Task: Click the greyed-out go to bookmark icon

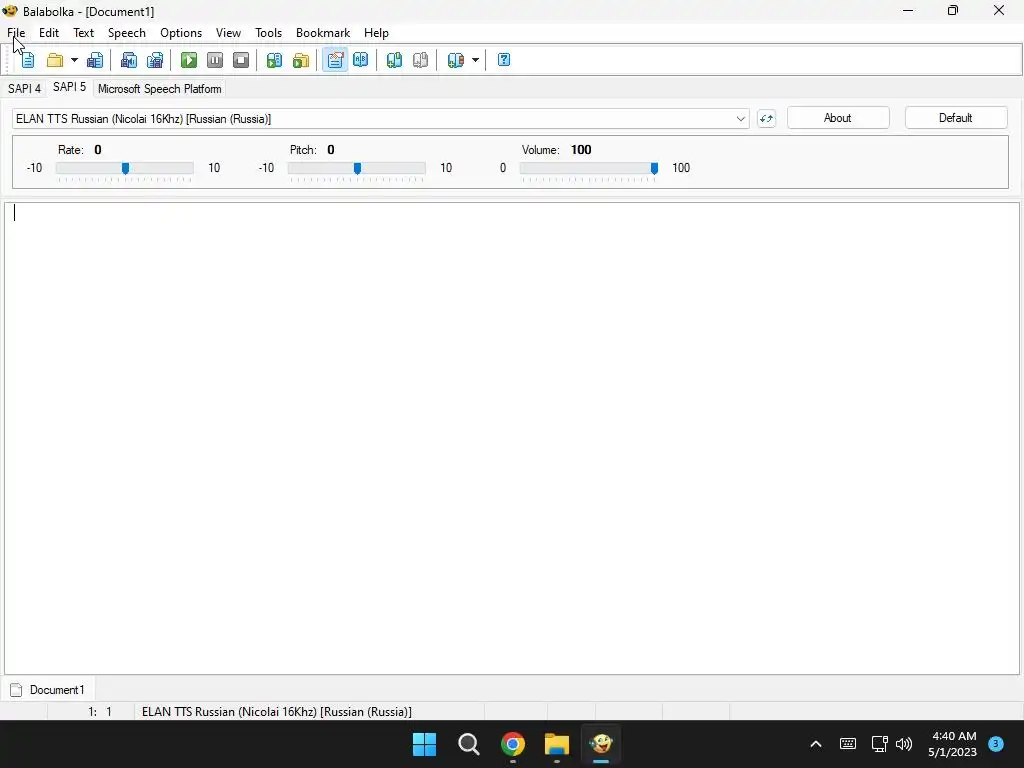Action: (x=420, y=60)
